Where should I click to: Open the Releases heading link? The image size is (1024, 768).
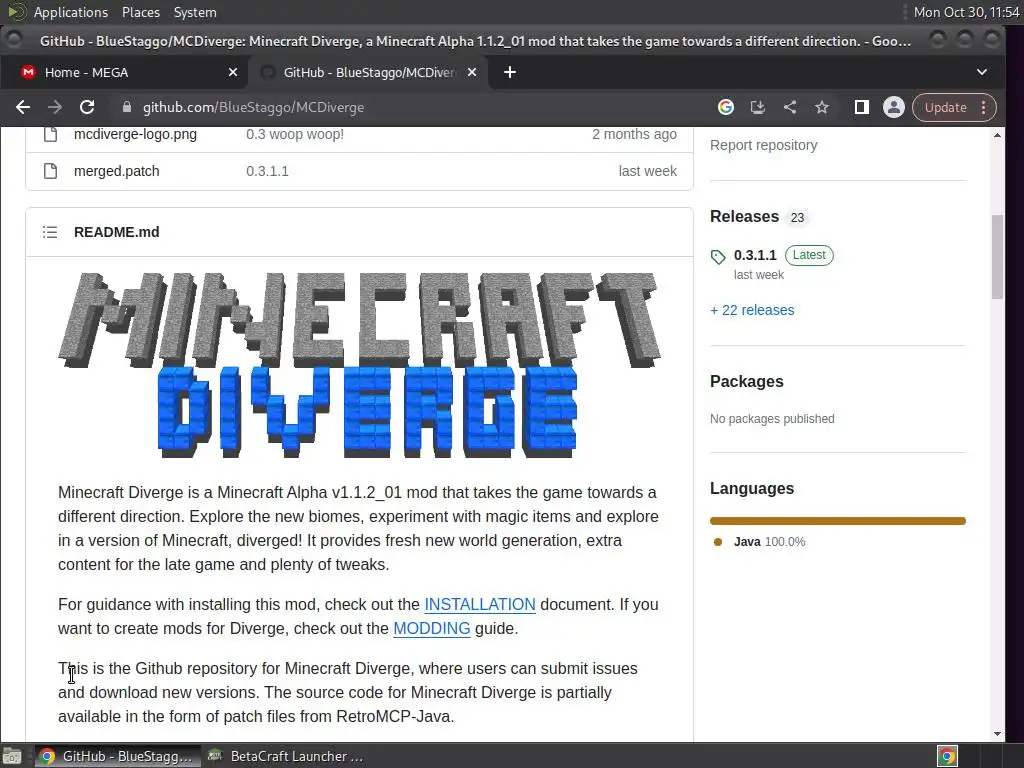tap(744, 216)
